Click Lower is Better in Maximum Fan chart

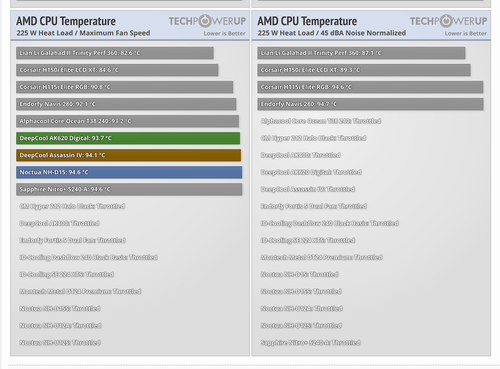[x=224, y=33]
